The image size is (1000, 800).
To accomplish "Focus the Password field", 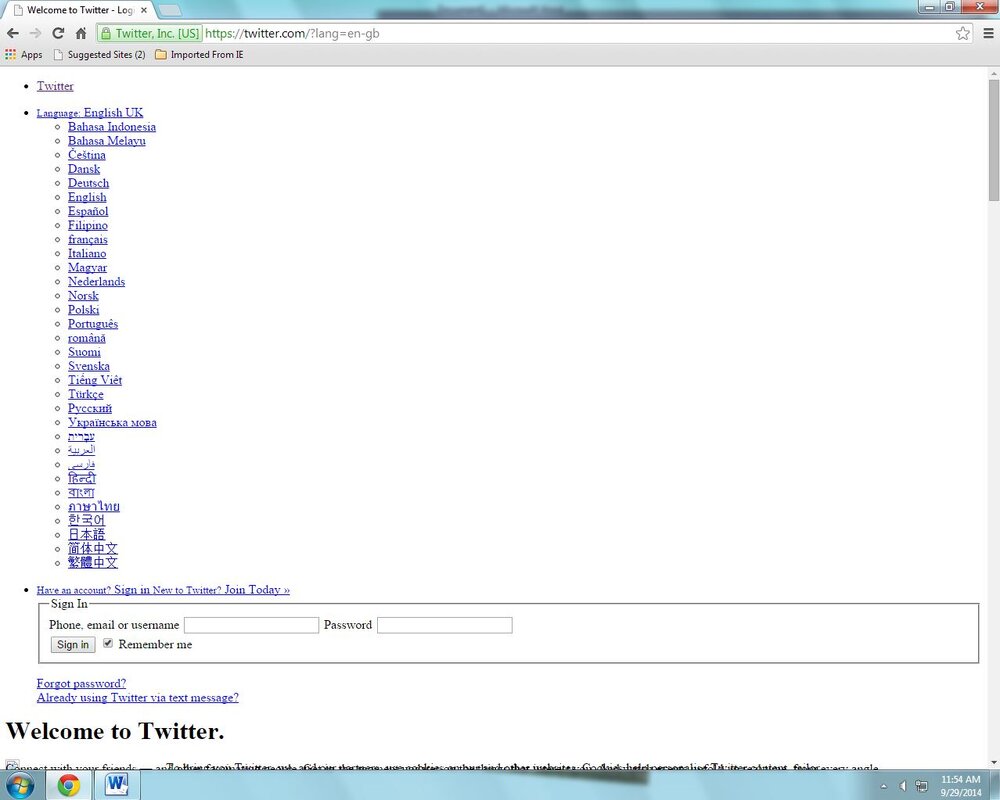I will point(445,625).
